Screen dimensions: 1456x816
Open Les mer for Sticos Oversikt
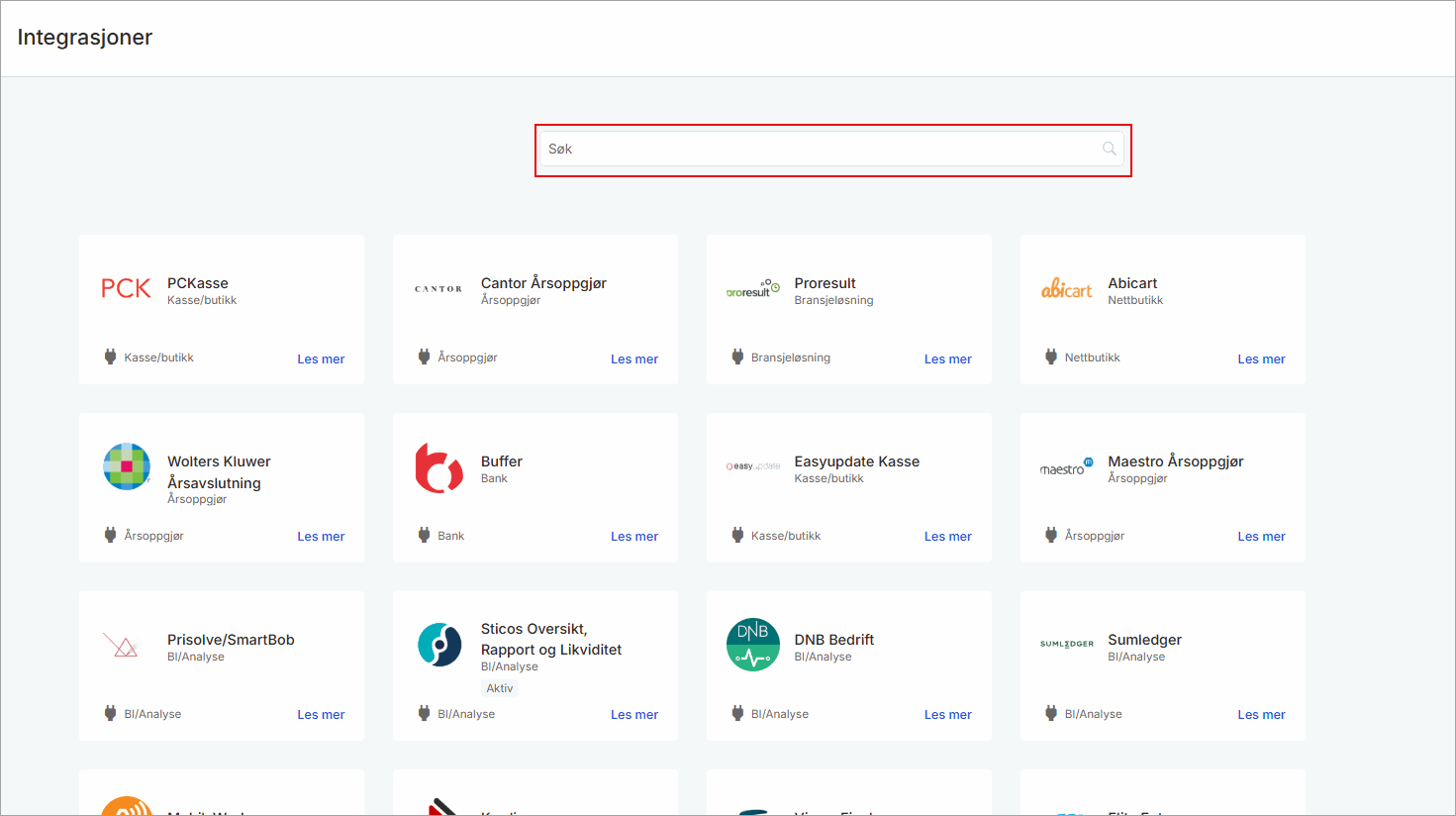tap(634, 715)
